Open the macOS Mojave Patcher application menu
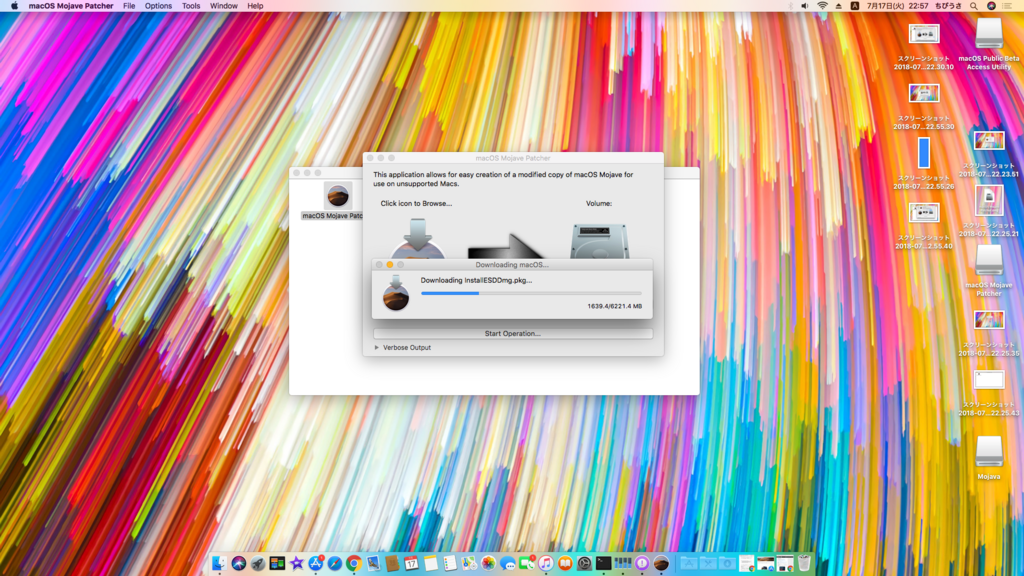 71,6
